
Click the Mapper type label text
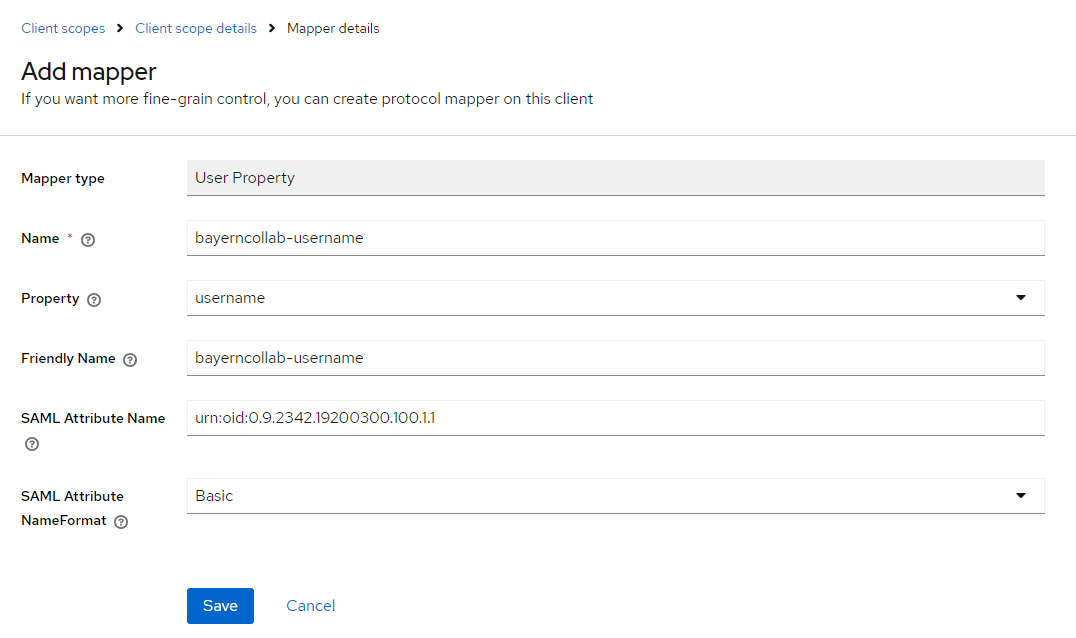coord(63,179)
